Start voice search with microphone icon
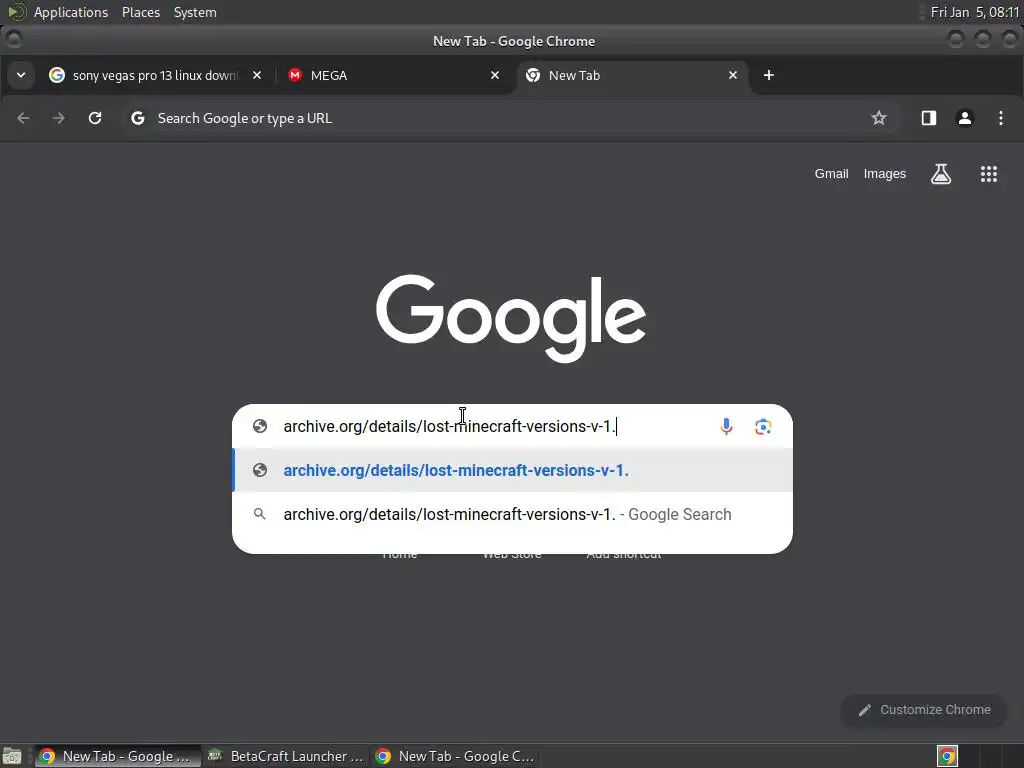Viewport: 1024px width, 768px height. (726, 426)
